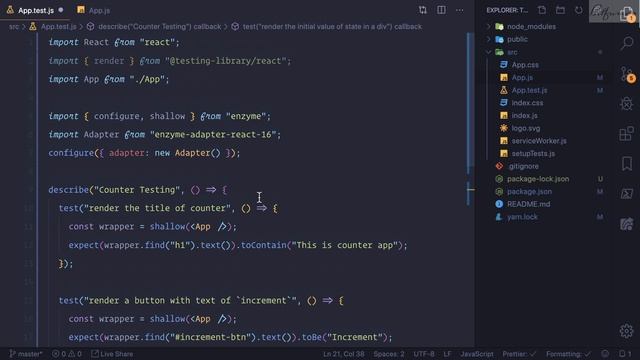
Task: Change indentation via Spaces: 2
Action: pos(389,354)
